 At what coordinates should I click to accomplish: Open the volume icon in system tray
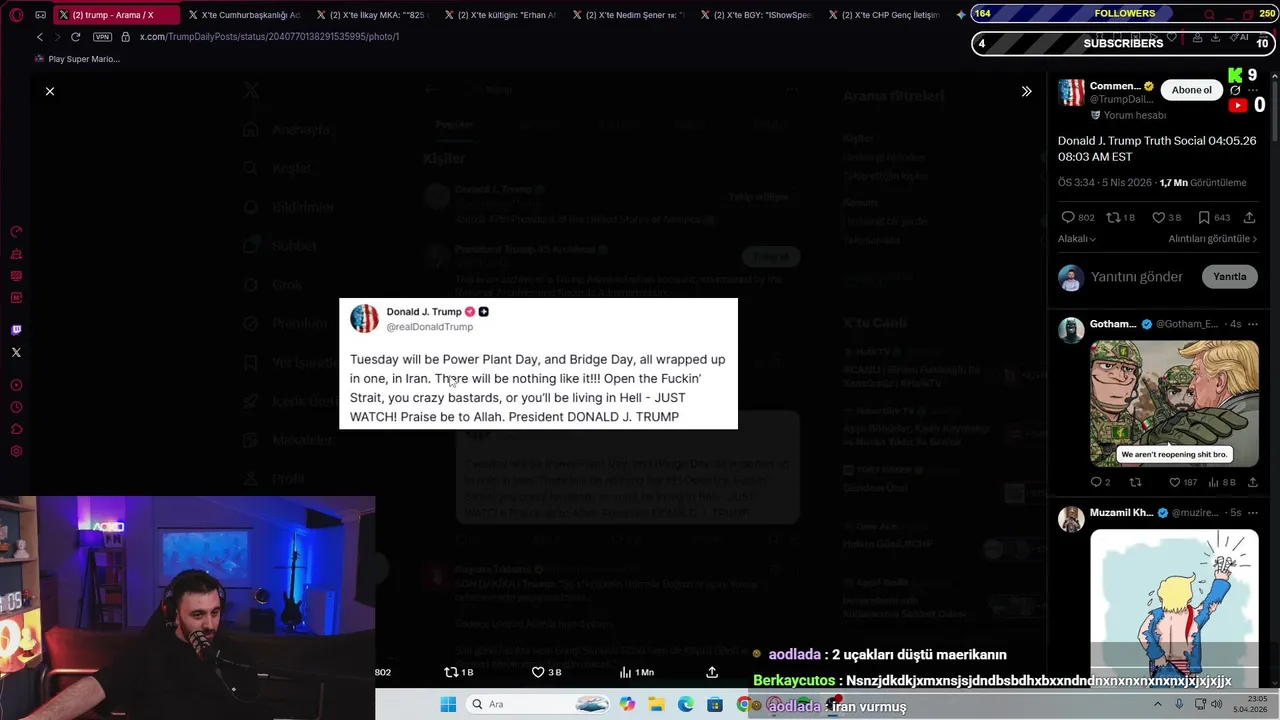[x=1217, y=704]
